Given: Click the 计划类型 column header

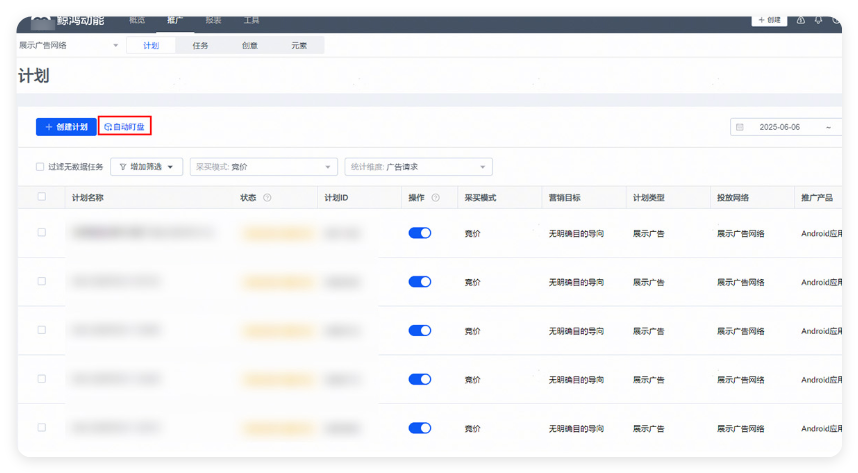Looking at the screenshot, I should (x=649, y=198).
